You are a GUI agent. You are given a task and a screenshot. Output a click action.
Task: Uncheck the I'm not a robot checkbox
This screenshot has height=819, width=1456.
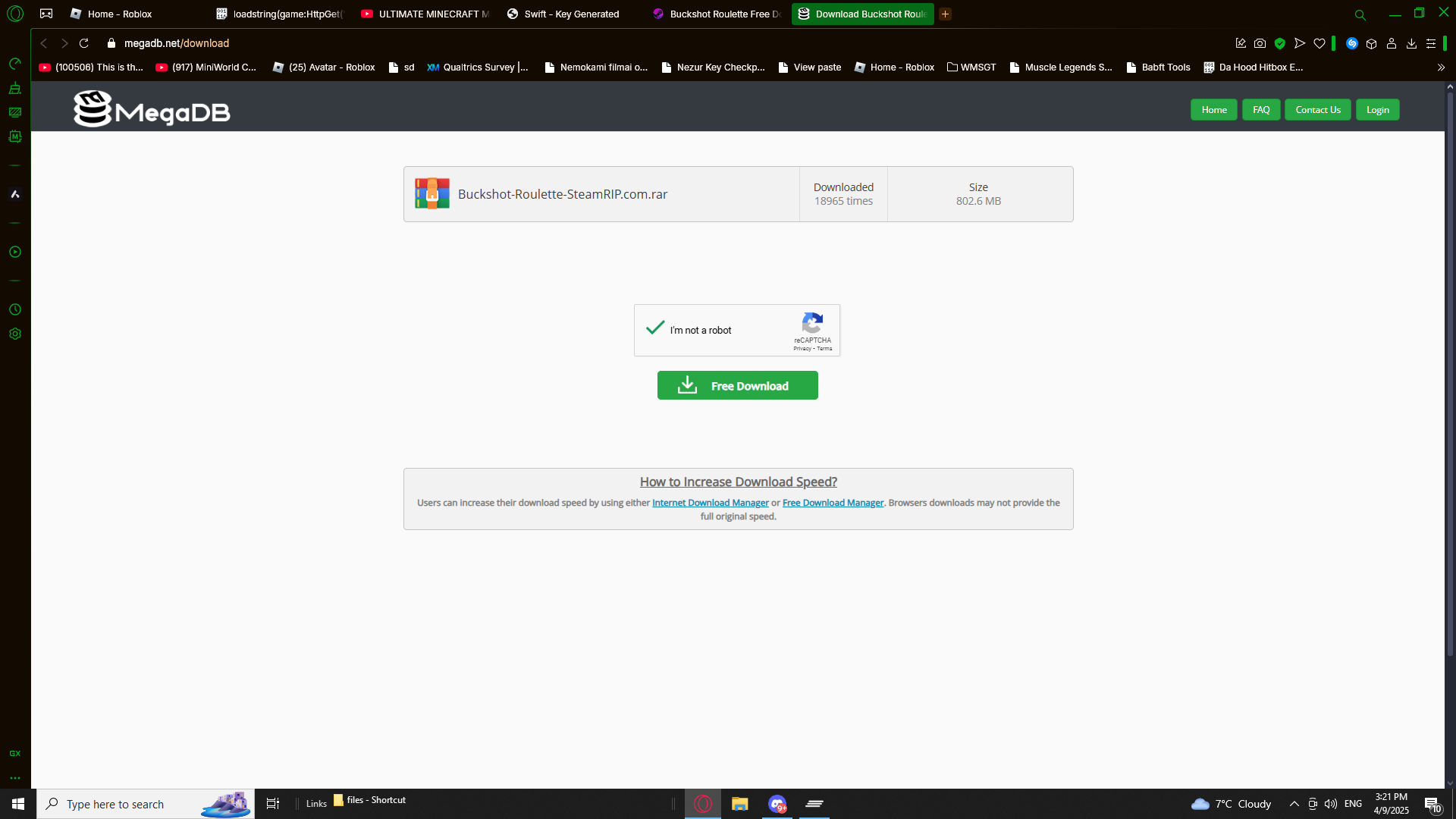click(x=655, y=328)
